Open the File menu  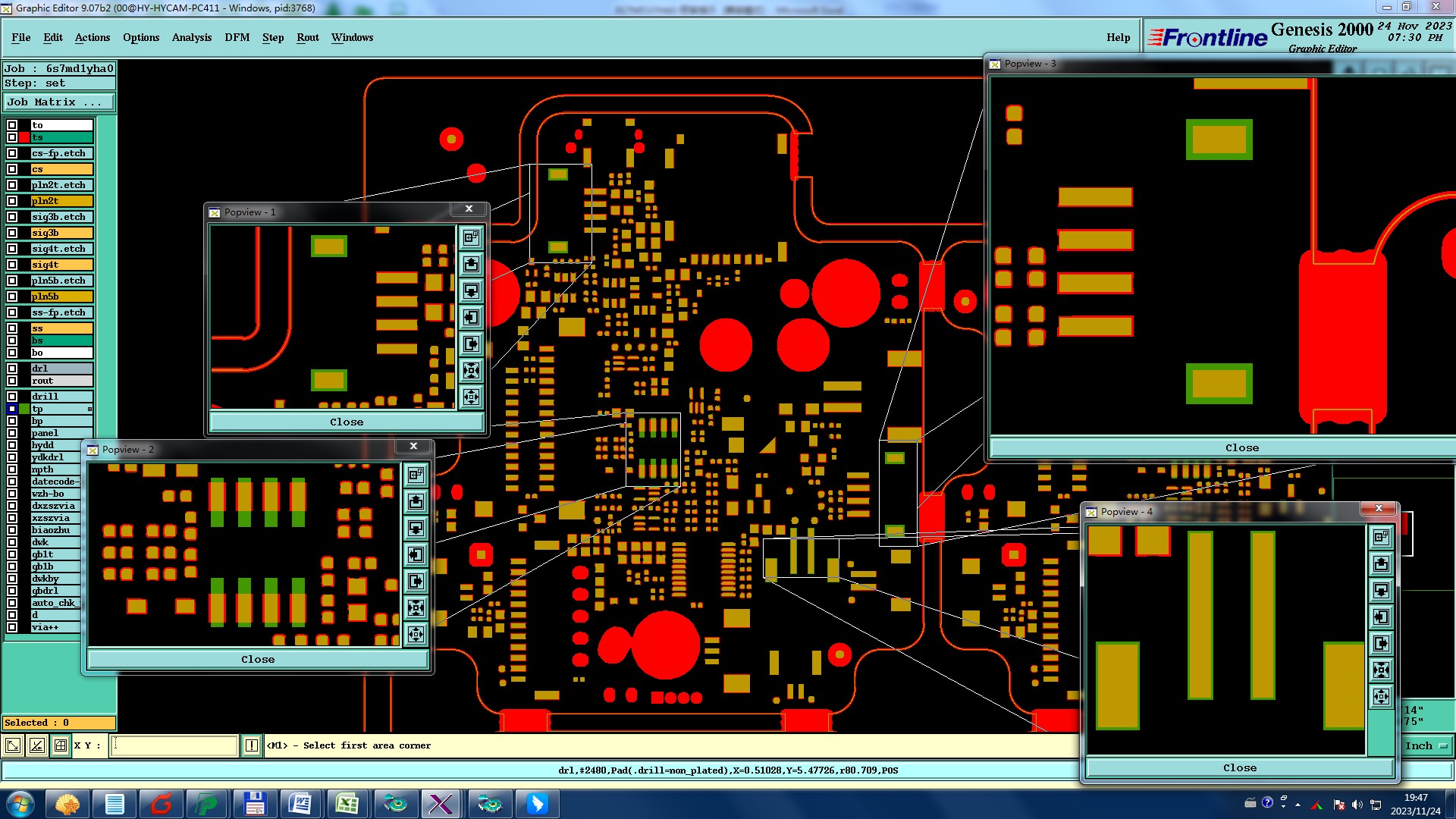point(21,37)
